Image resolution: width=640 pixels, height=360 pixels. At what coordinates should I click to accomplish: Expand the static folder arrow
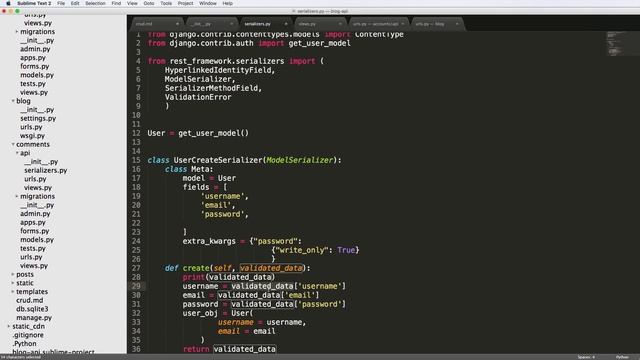[13, 283]
